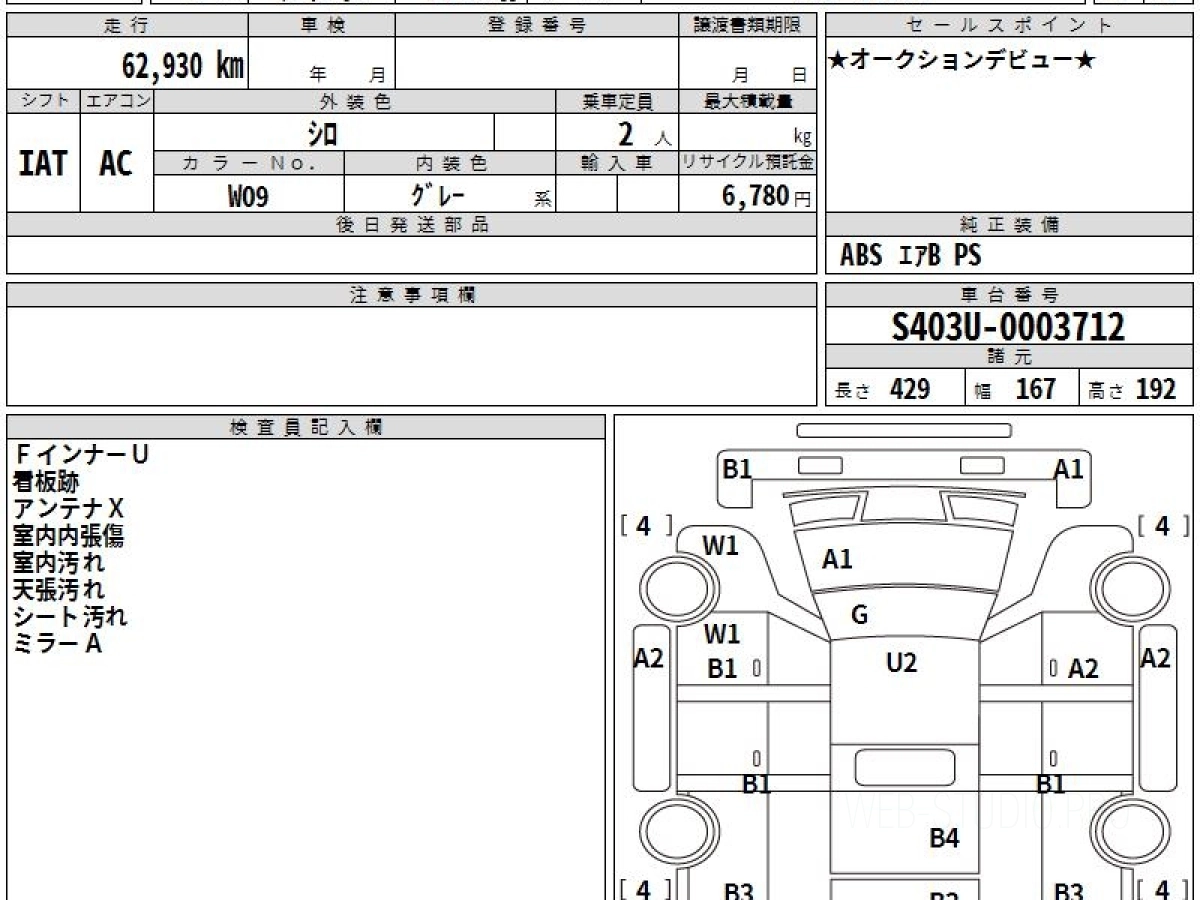This screenshot has height=900, width=1200.
Task: Click the 諸元 specifications header
Action: pos(1010,357)
